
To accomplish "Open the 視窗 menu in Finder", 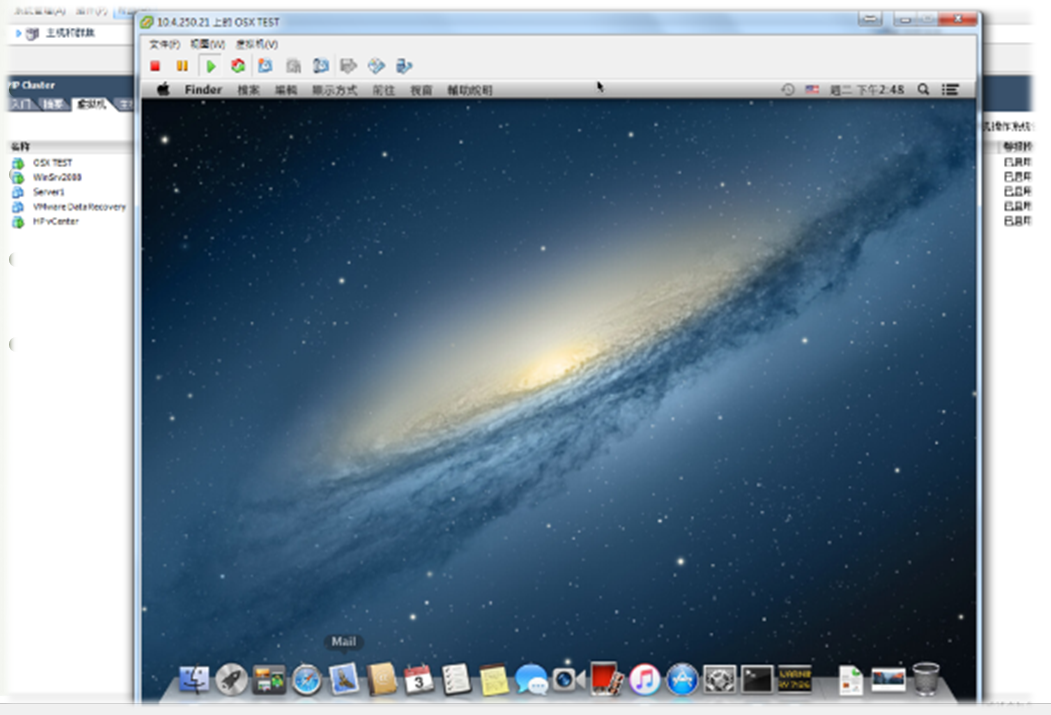I will [421, 90].
